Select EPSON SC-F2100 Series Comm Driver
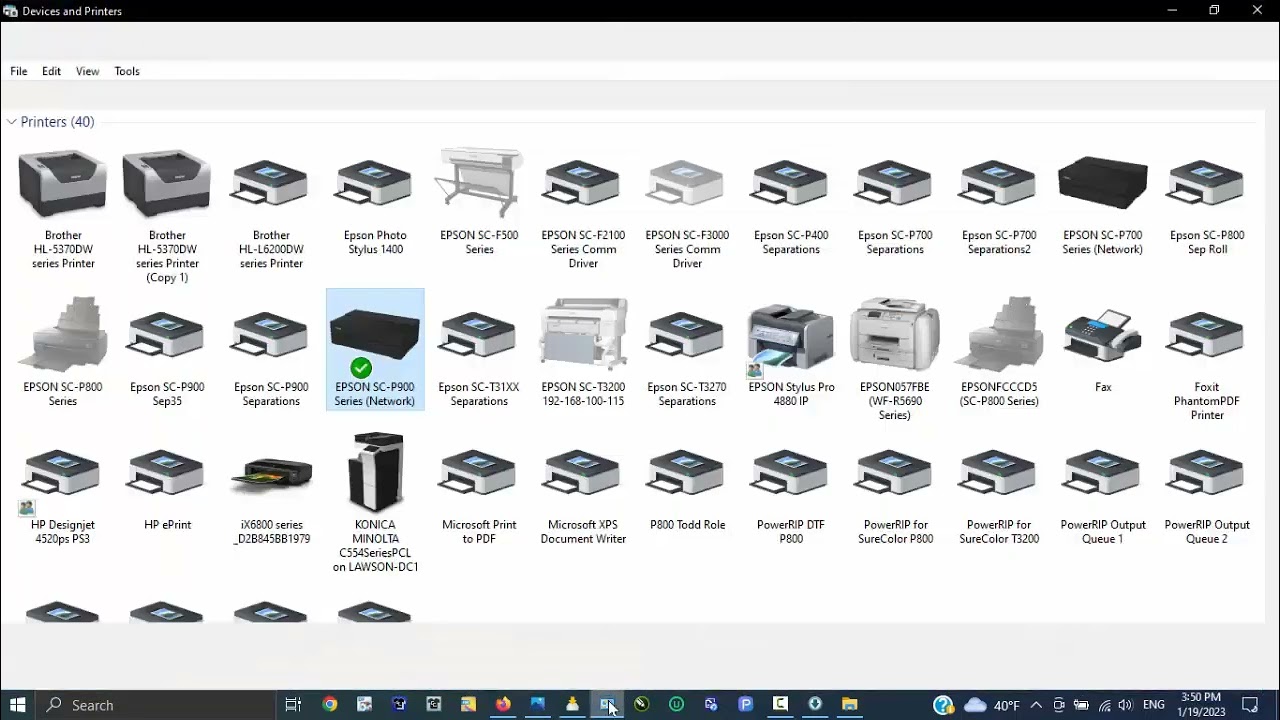This screenshot has width=1280, height=720. tap(583, 212)
